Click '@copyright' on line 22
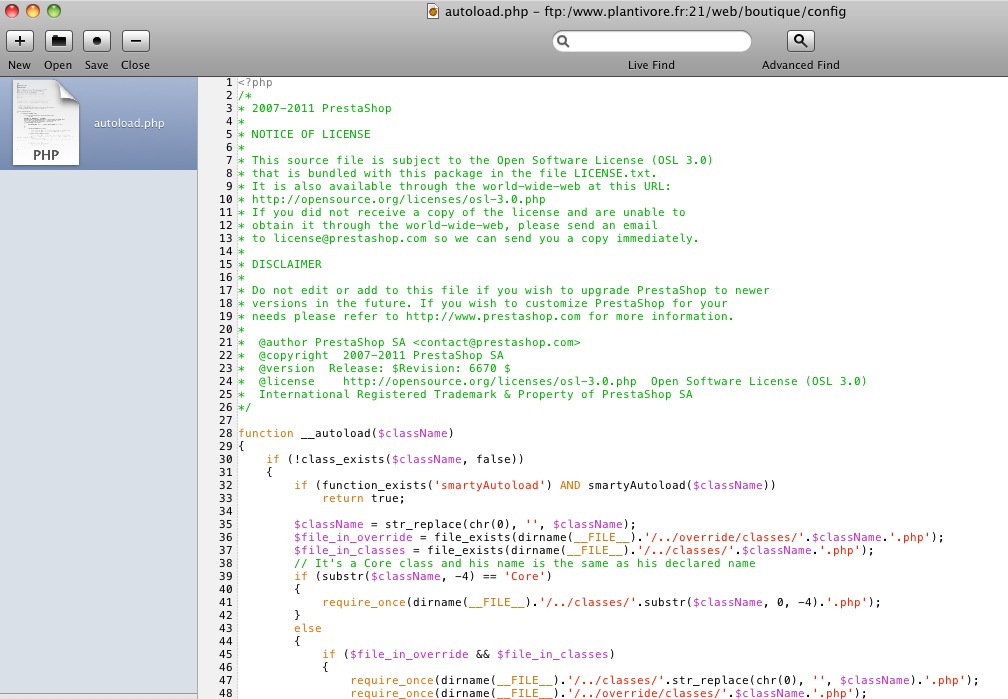Viewport: 1008px width, 699px height. pyautogui.click(x=293, y=356)
